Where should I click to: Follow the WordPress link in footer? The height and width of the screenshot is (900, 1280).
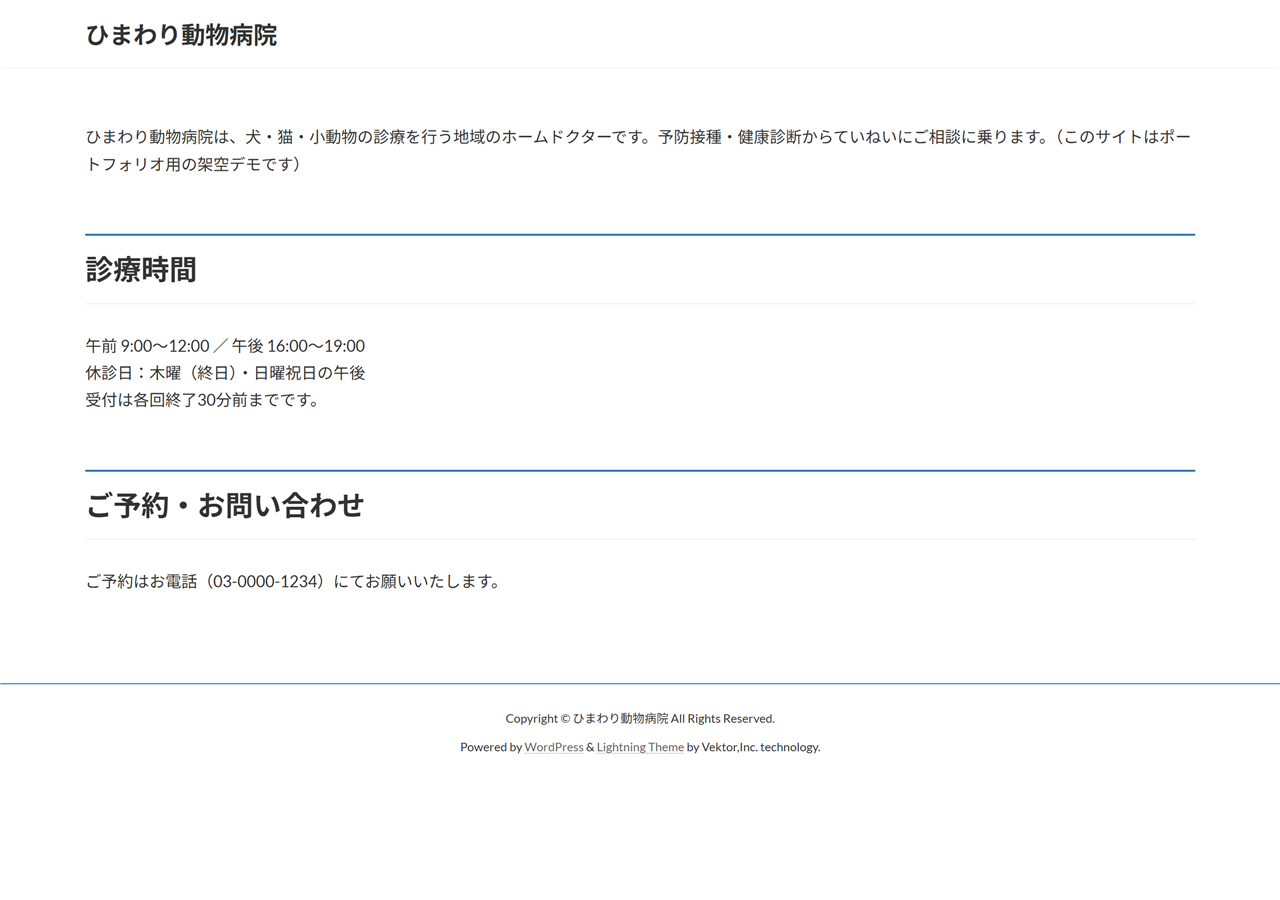coord(554,747)
